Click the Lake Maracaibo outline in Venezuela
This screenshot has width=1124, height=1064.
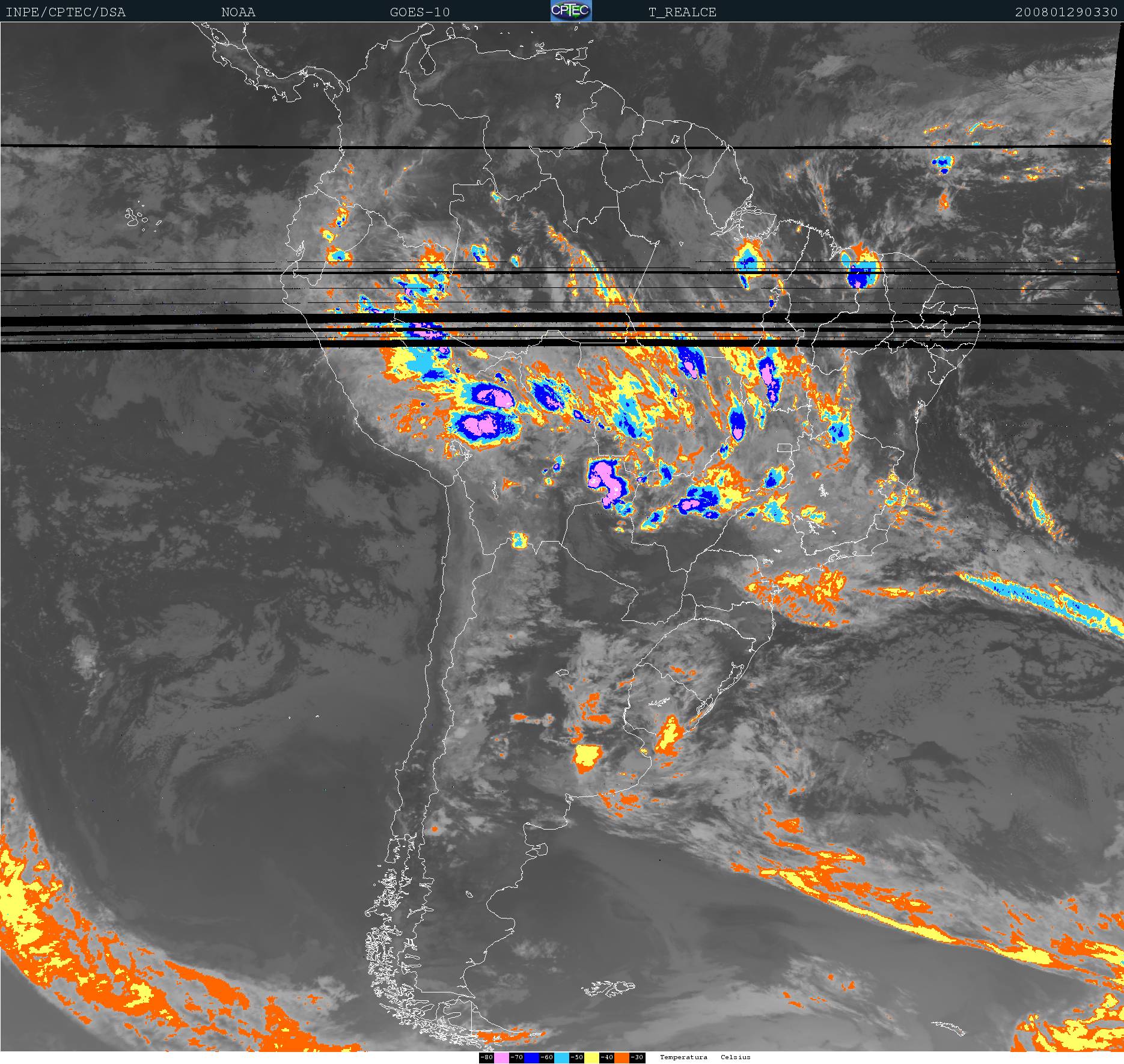tap(427, 61)
